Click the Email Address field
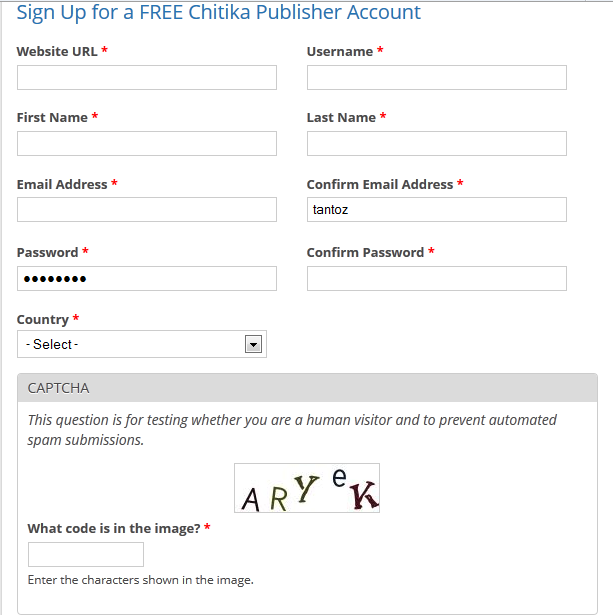Image resolution: width=613 pixels, height=615 pixels. pyautogui.click(x=146, y=210)
